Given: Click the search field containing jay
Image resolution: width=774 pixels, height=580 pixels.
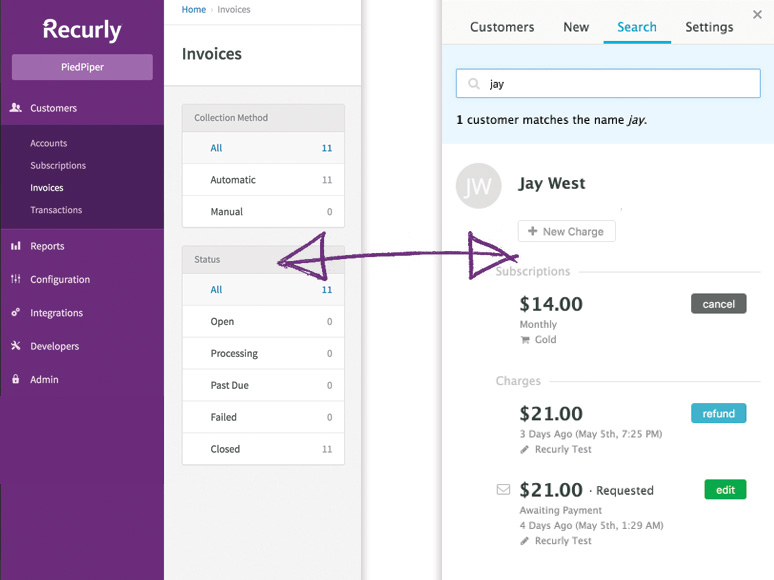Looking at the screenshot, I should coord(608,83).
